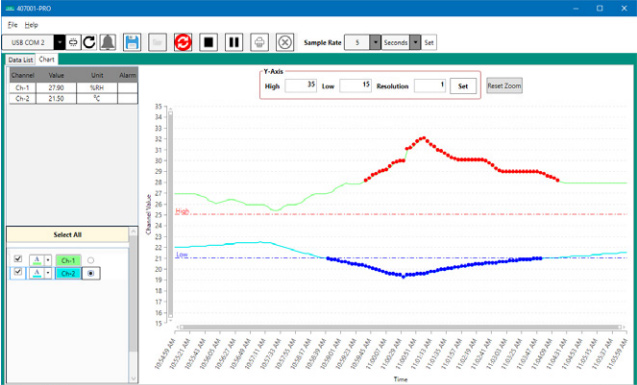Viewport: 637px width, 385px height.
Task: Open the File menu
Action: click(13, 25)
